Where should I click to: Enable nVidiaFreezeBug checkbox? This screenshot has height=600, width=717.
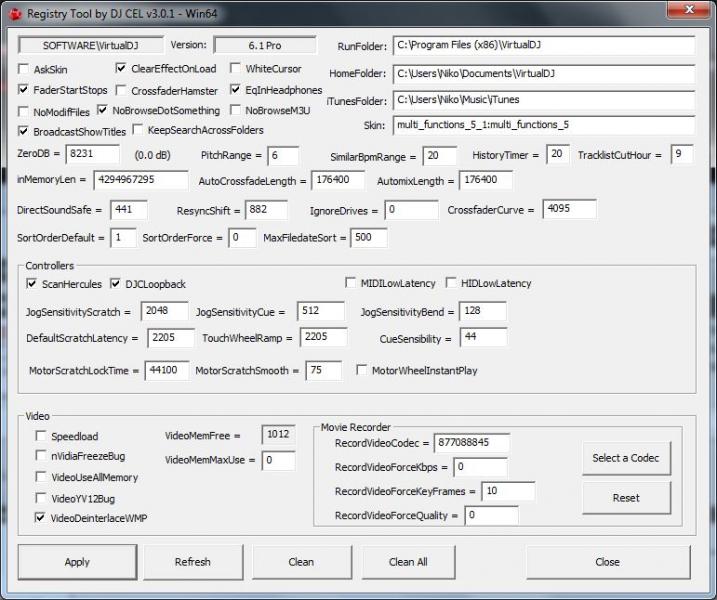click(41, 455)
